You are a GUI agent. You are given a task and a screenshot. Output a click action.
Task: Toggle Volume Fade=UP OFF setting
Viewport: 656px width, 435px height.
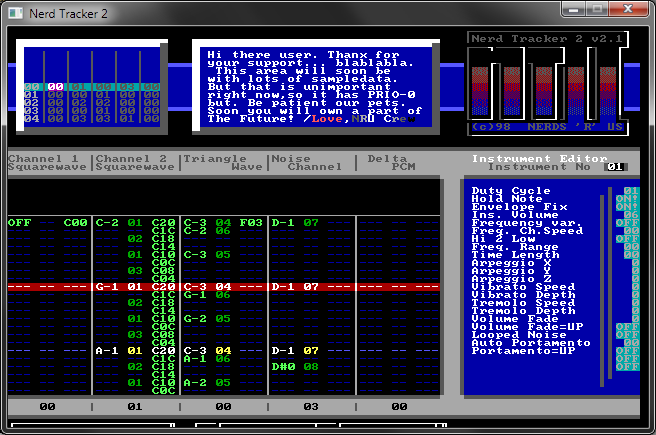(x=627, y=327)
